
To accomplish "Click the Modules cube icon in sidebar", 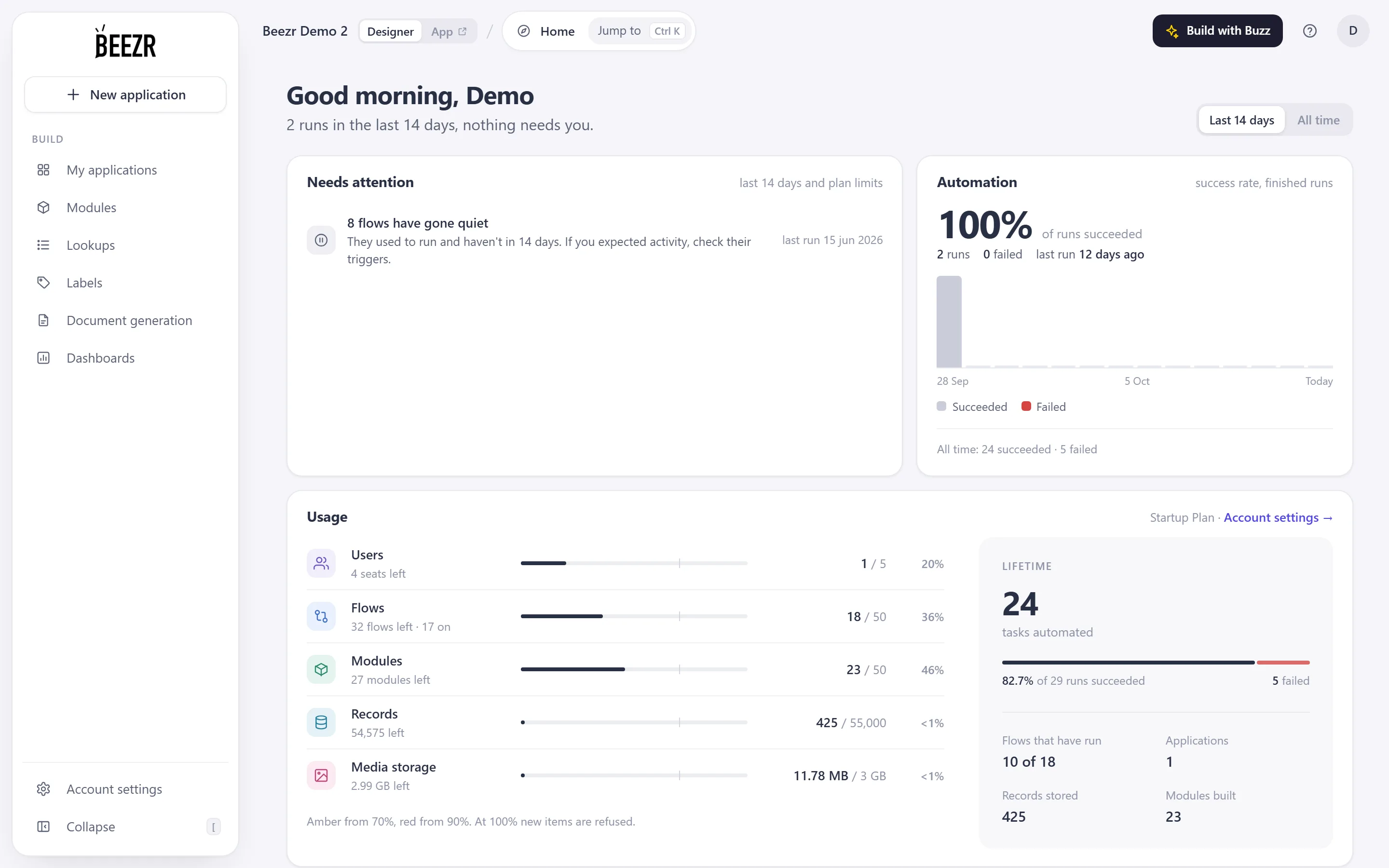I will pyautogui.click(x=43, y=207).
